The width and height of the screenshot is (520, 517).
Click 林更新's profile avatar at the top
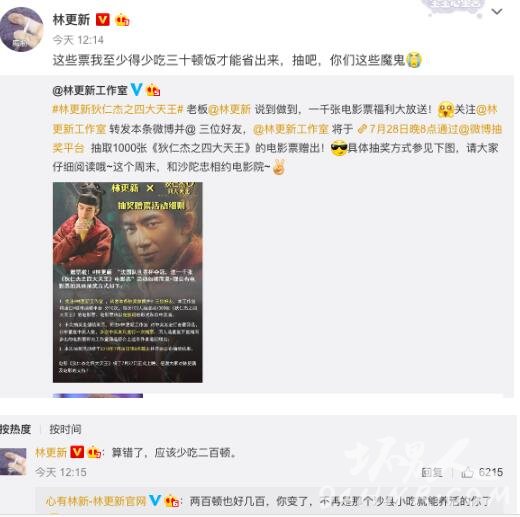[21, 30]
